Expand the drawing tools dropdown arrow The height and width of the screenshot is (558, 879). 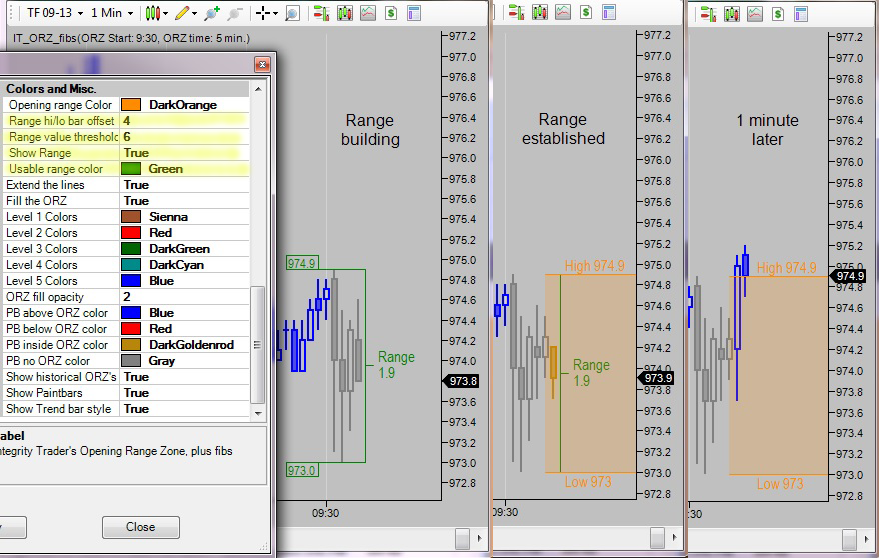(x=195, y=13)
